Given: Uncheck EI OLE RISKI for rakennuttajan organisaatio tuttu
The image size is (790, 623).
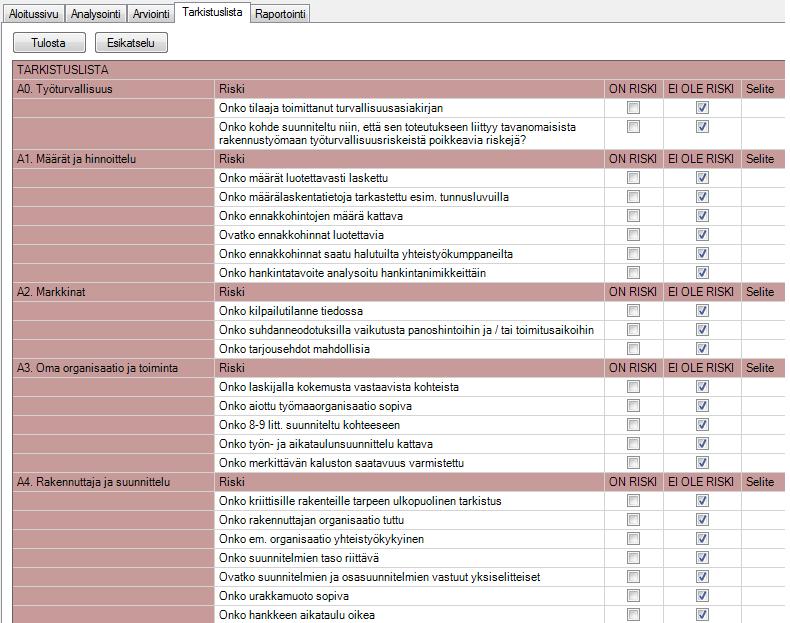Looking at the screenshot, I should (702, 520).
